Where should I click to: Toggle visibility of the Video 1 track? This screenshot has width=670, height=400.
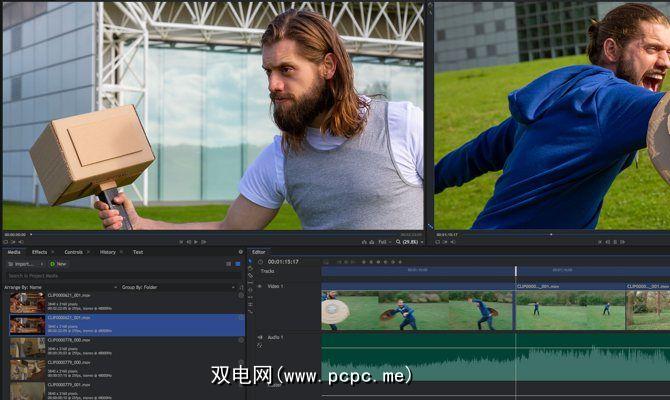coord(259,287)
